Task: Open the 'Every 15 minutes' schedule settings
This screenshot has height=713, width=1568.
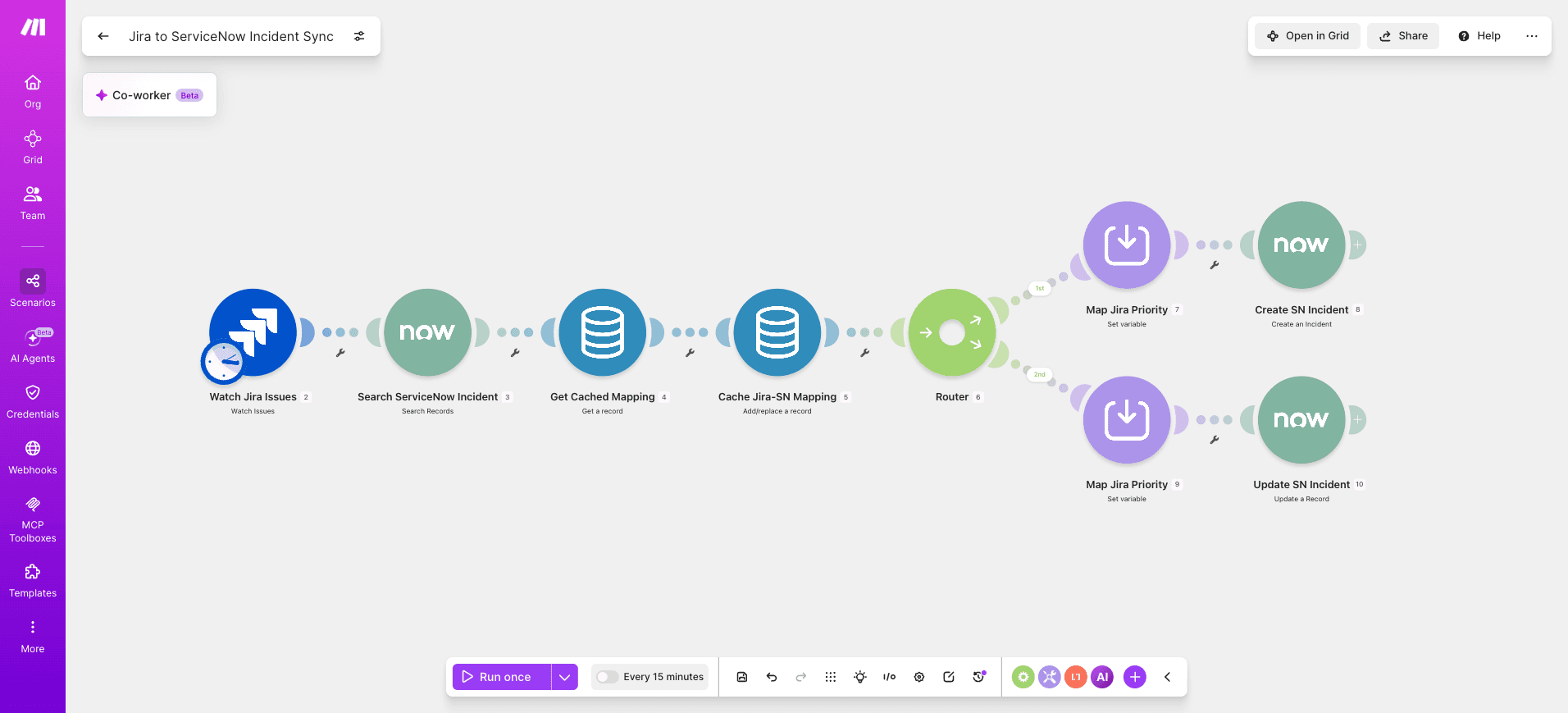Action: pos(663,677)
